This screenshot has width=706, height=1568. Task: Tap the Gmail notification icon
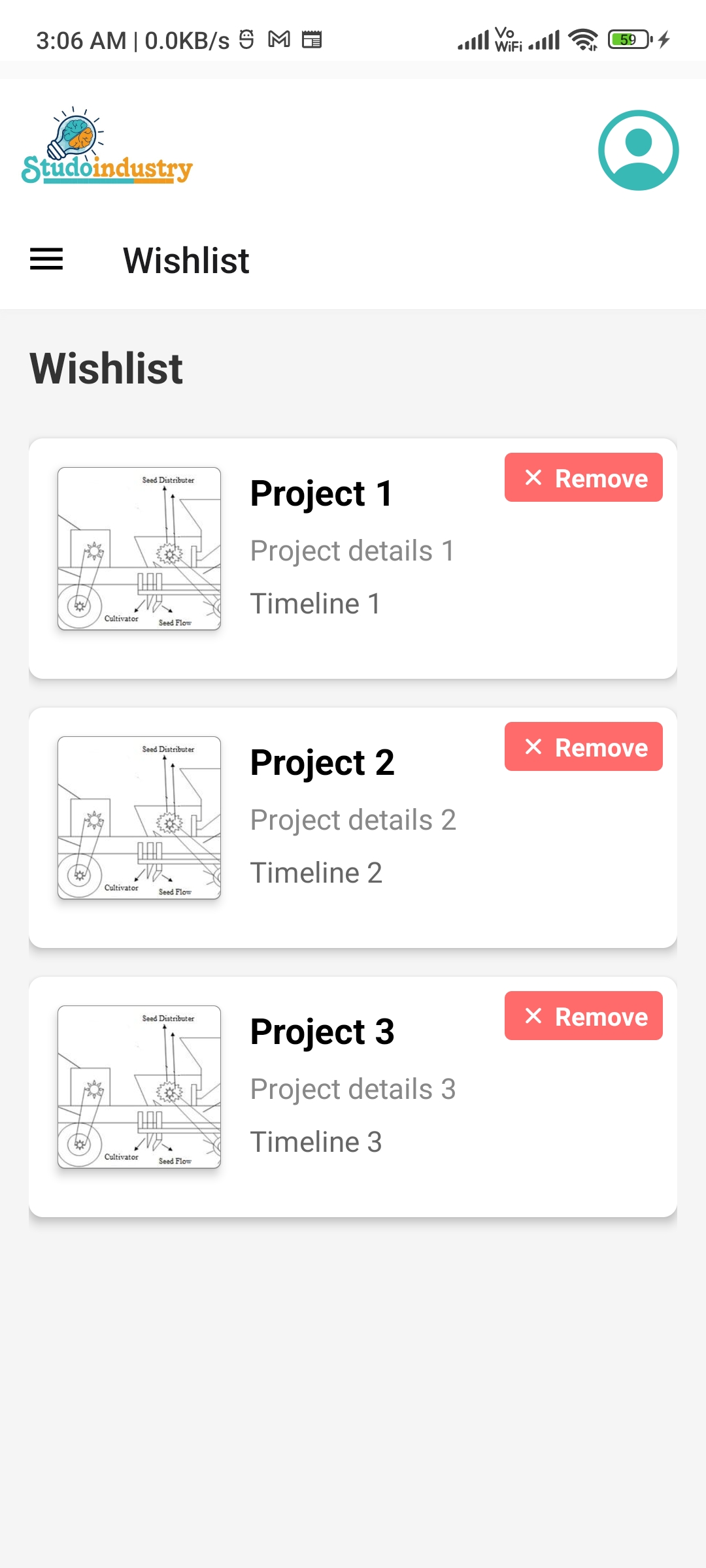point(279,40)
